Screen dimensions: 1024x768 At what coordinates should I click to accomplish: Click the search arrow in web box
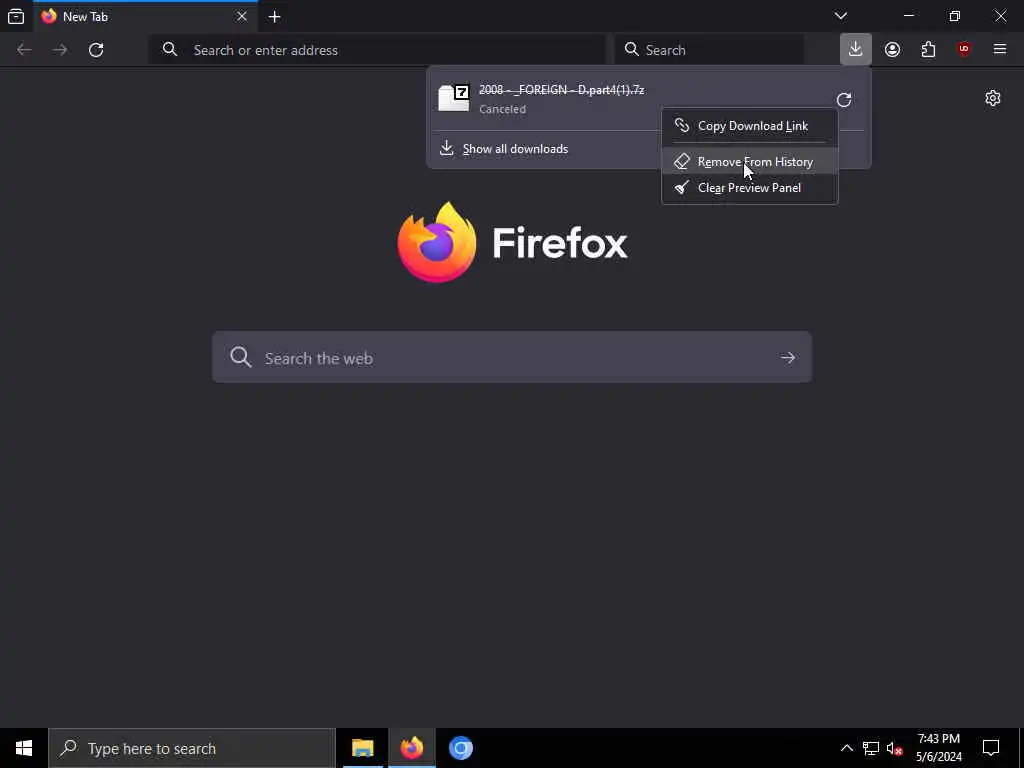point(788,358)
